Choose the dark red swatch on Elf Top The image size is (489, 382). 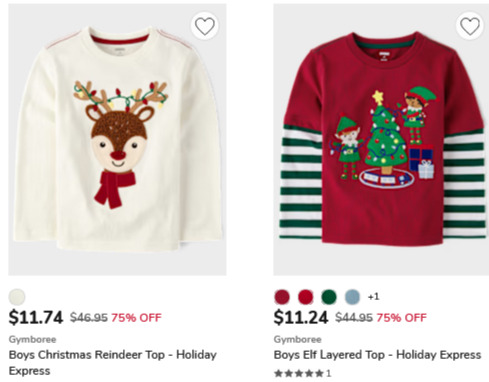(x=282, y=297)
